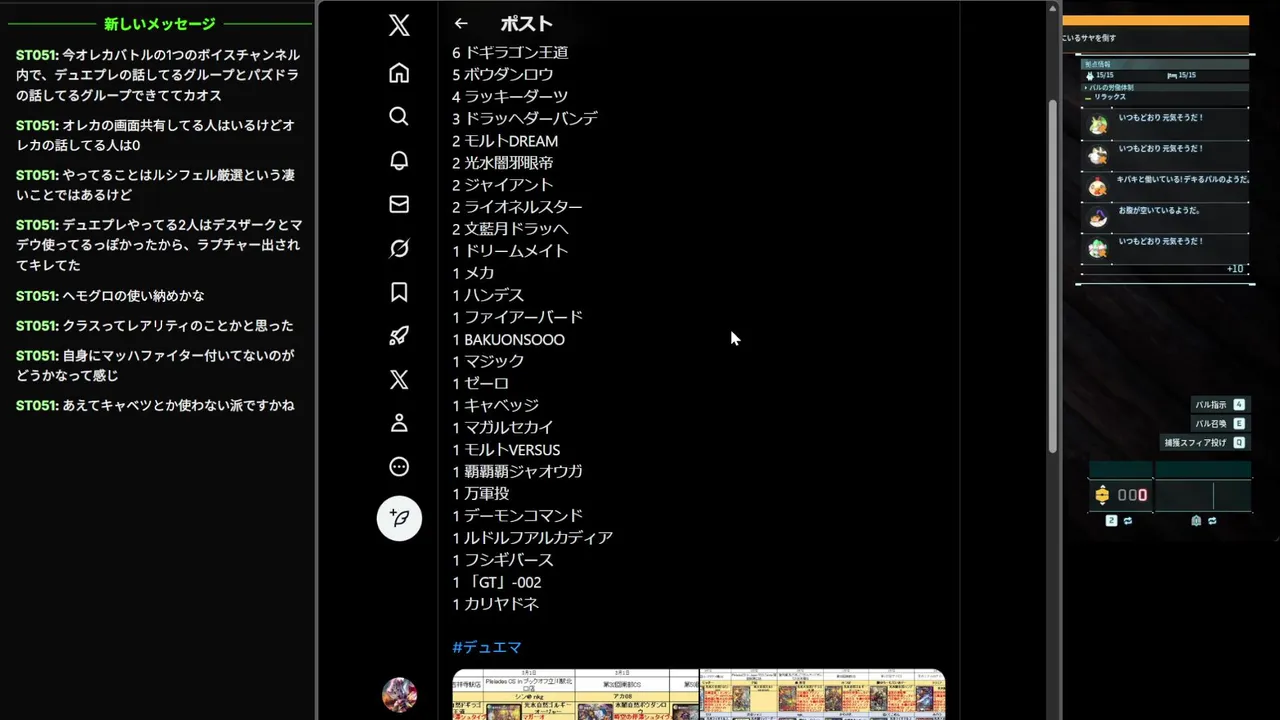Click the scrollbar up arrow
The image size is (1280, 720).
pos(1052,8)
